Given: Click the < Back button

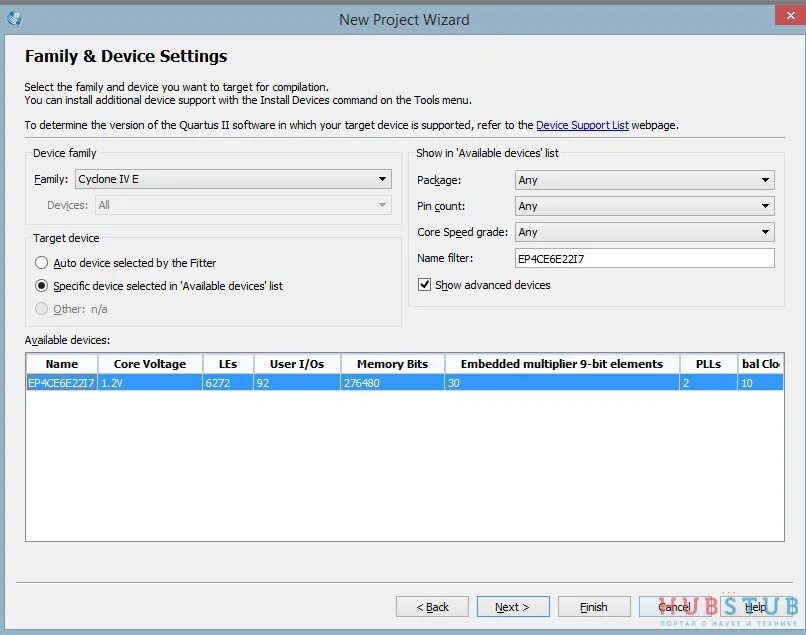Looking at the screenshot, I should point(432,607).
